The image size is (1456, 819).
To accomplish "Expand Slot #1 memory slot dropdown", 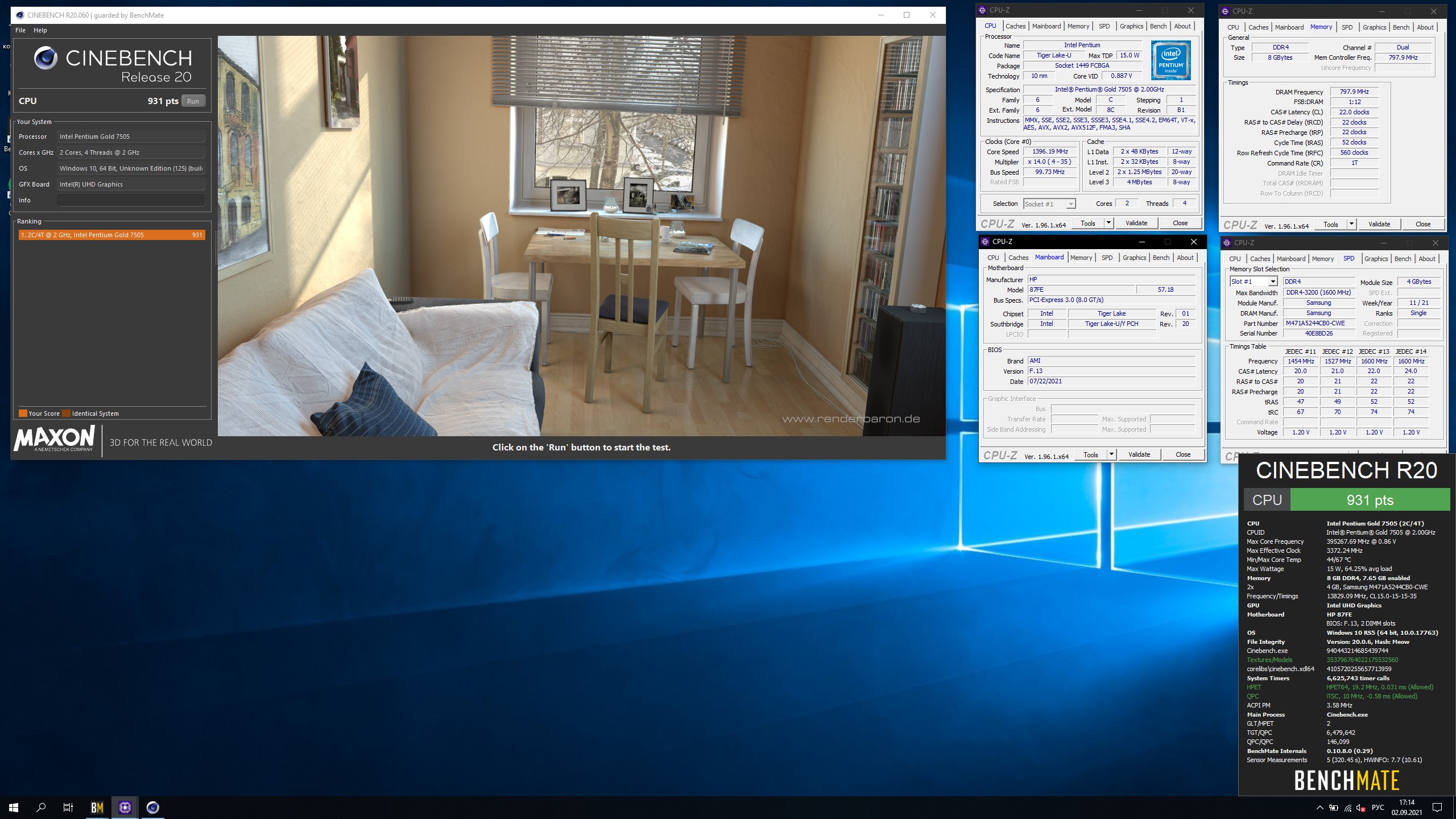I will (1273, 282).
